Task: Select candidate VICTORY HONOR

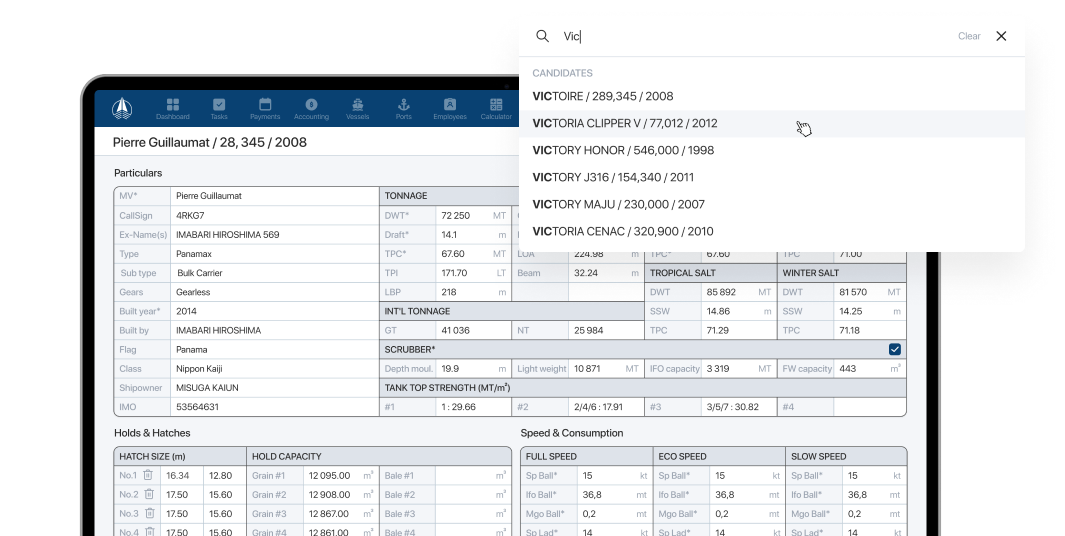Action: 772,150
